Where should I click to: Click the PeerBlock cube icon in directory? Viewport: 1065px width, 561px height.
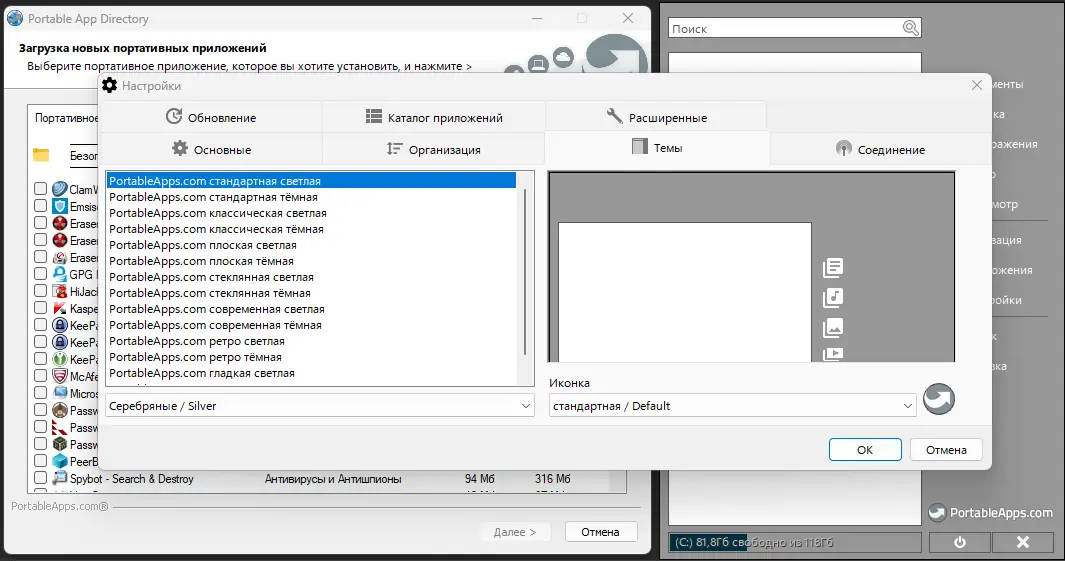click(x=60, y=461)
